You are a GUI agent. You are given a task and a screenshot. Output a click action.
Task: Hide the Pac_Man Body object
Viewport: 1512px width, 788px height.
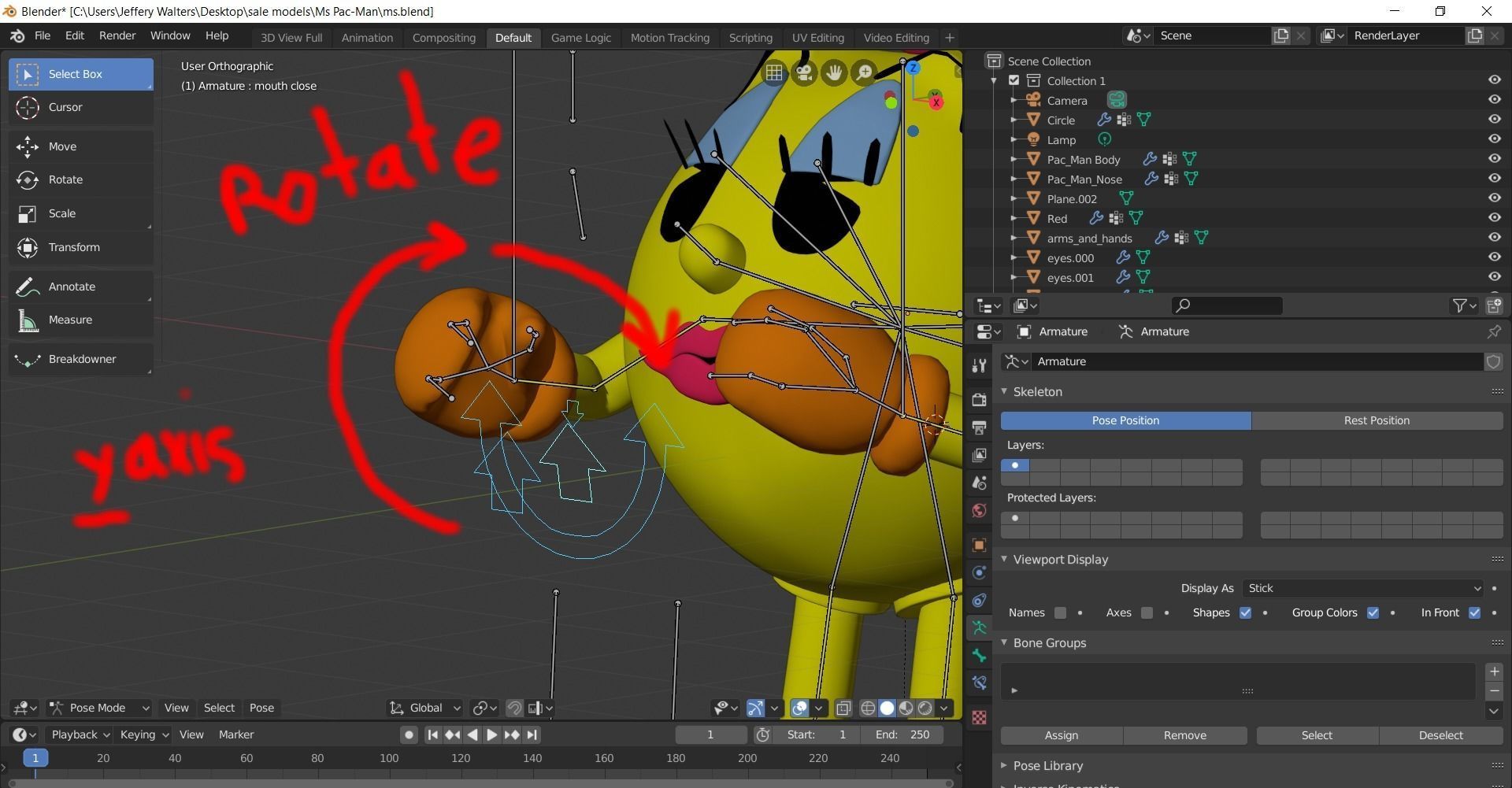point(1494,159)
